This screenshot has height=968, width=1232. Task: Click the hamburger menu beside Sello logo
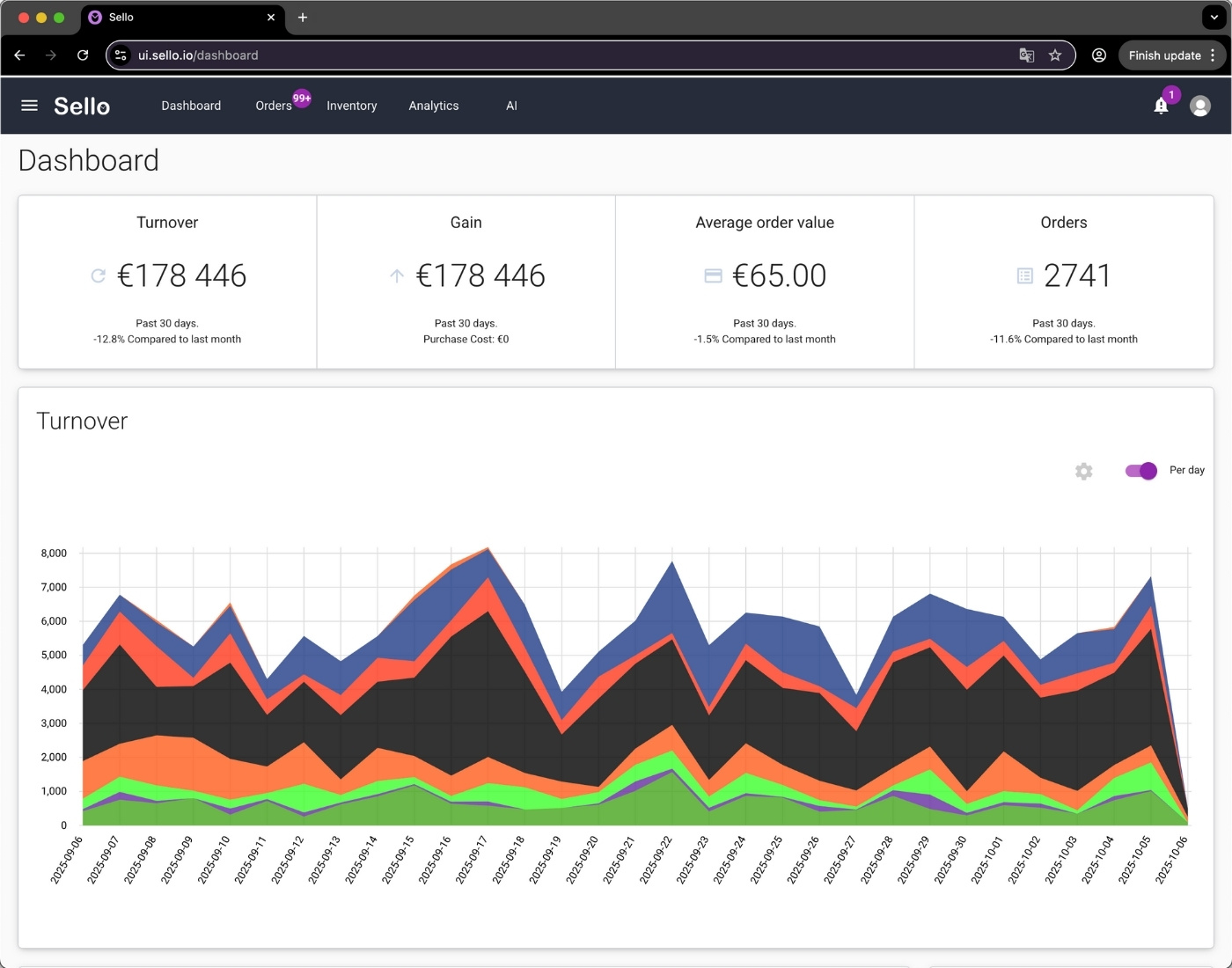point(29,105)
